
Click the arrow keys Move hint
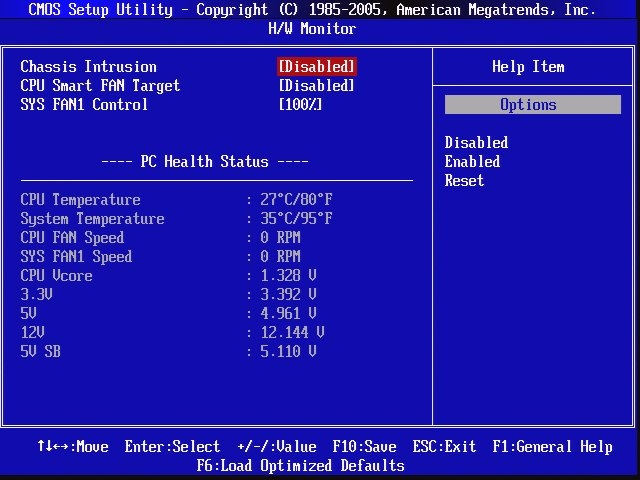tap(72, 447)
